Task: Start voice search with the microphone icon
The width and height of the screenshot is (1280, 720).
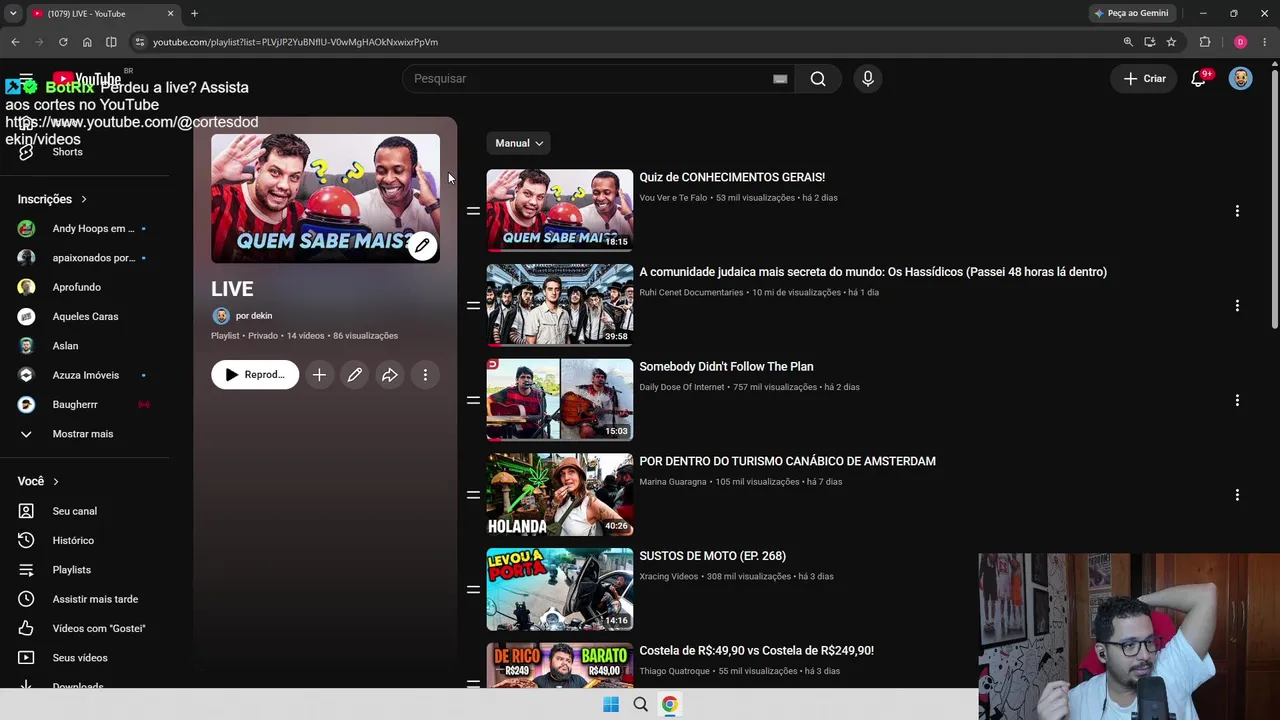Action: pos(868,79)
